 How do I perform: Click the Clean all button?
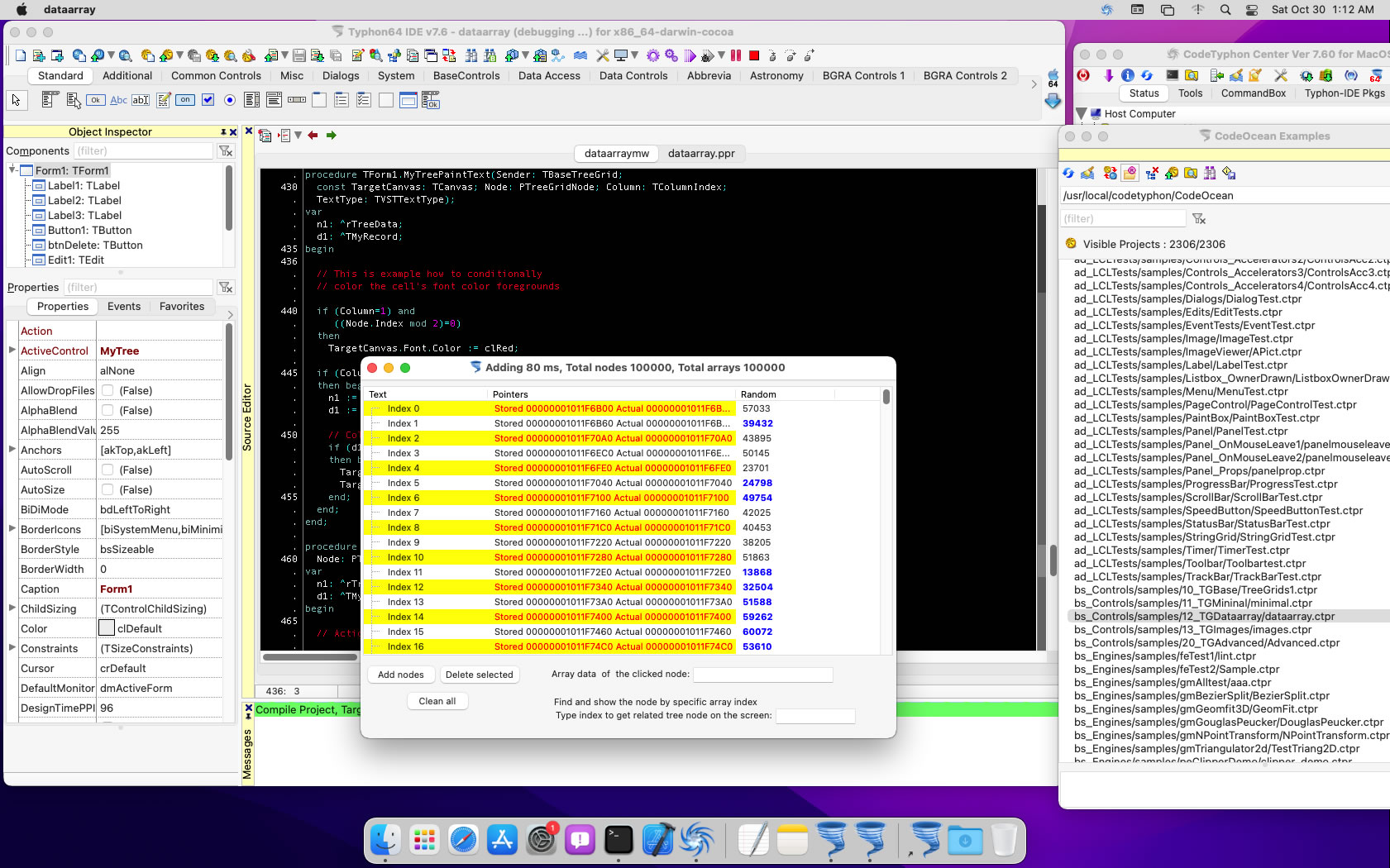click(437, 701)
